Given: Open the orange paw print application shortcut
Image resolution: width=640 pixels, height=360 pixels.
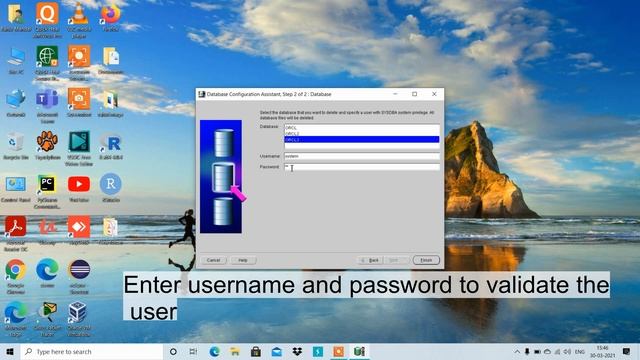Looking at the screenshot, I should 47,145.
